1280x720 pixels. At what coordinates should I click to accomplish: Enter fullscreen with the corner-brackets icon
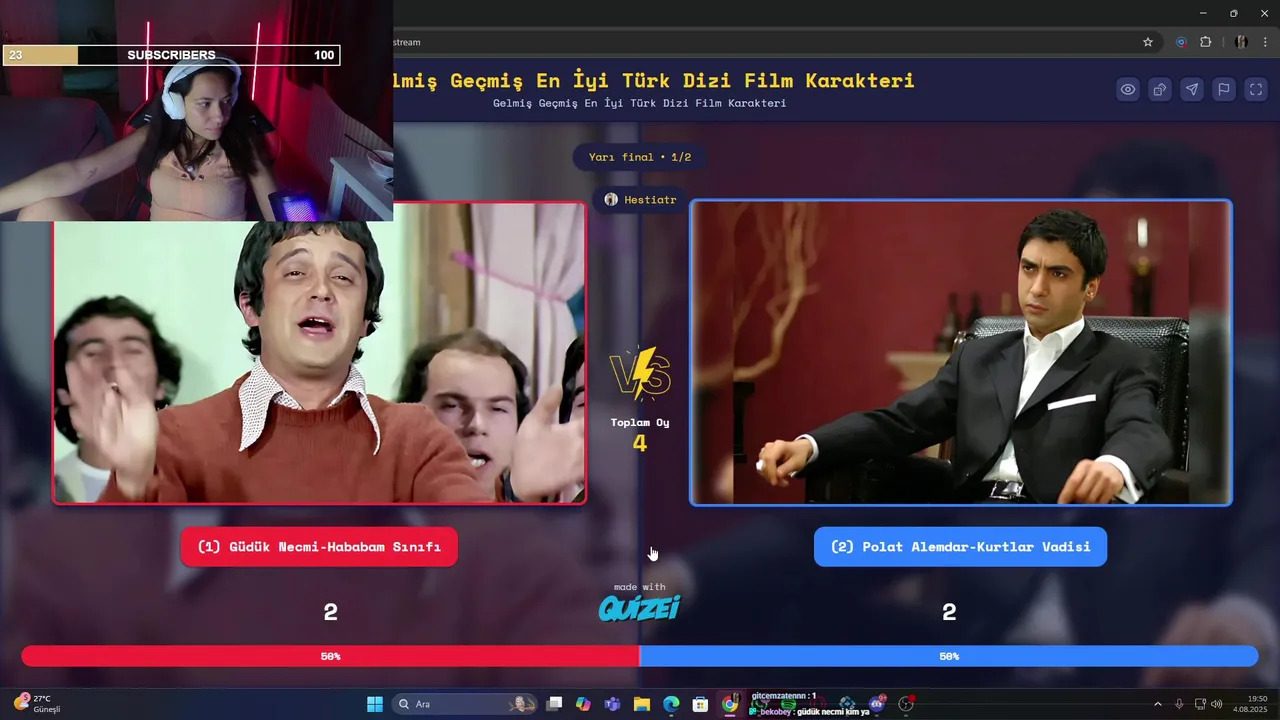tap(1256, 89)
